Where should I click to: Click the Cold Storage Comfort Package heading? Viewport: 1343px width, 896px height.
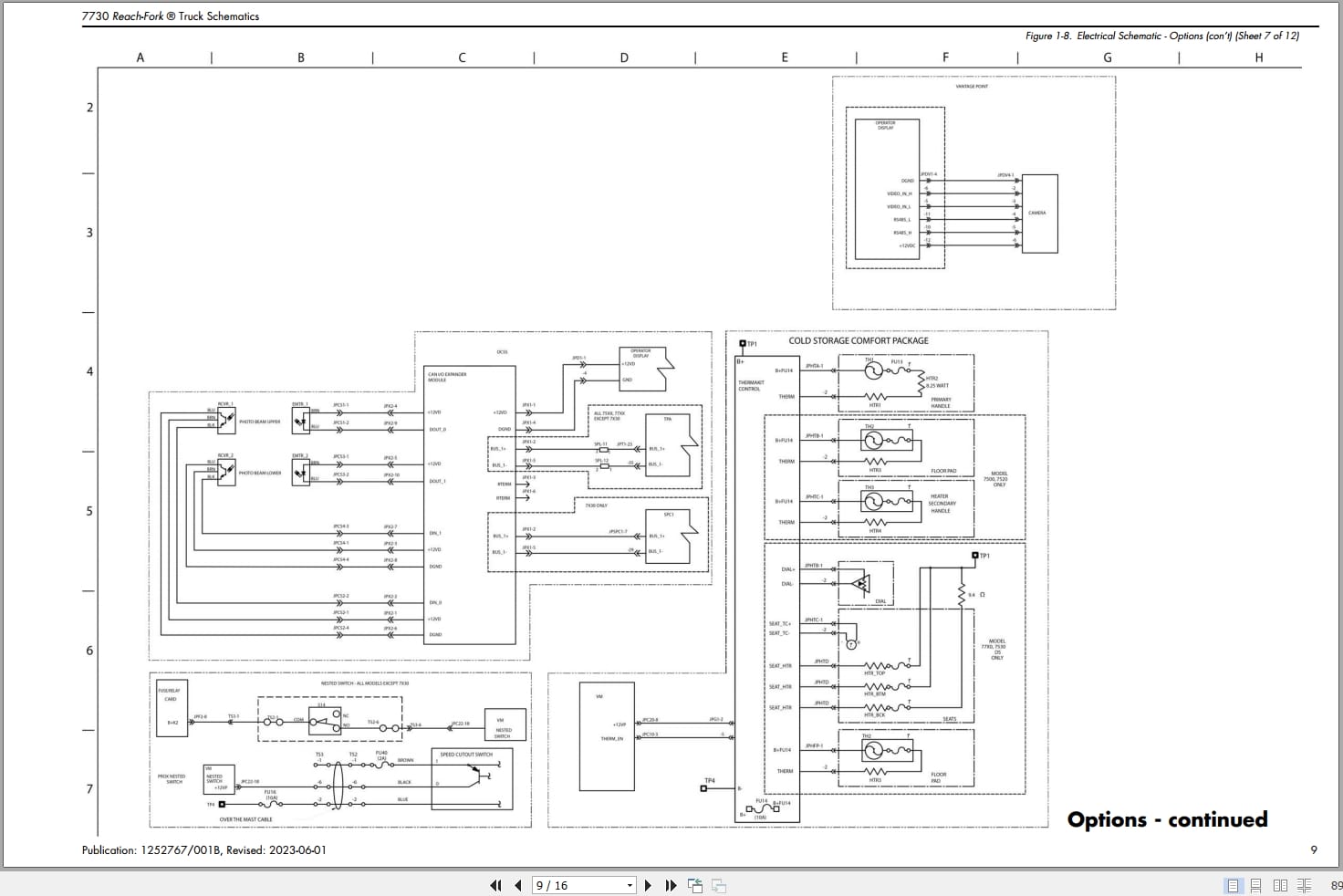[859, 340]
